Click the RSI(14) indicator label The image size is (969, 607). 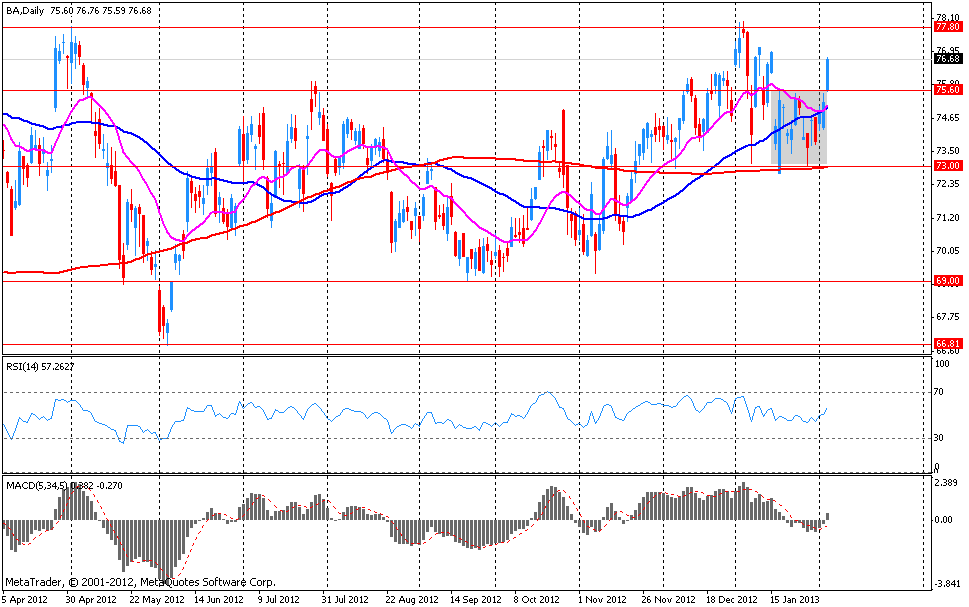[x=26, y=365]
